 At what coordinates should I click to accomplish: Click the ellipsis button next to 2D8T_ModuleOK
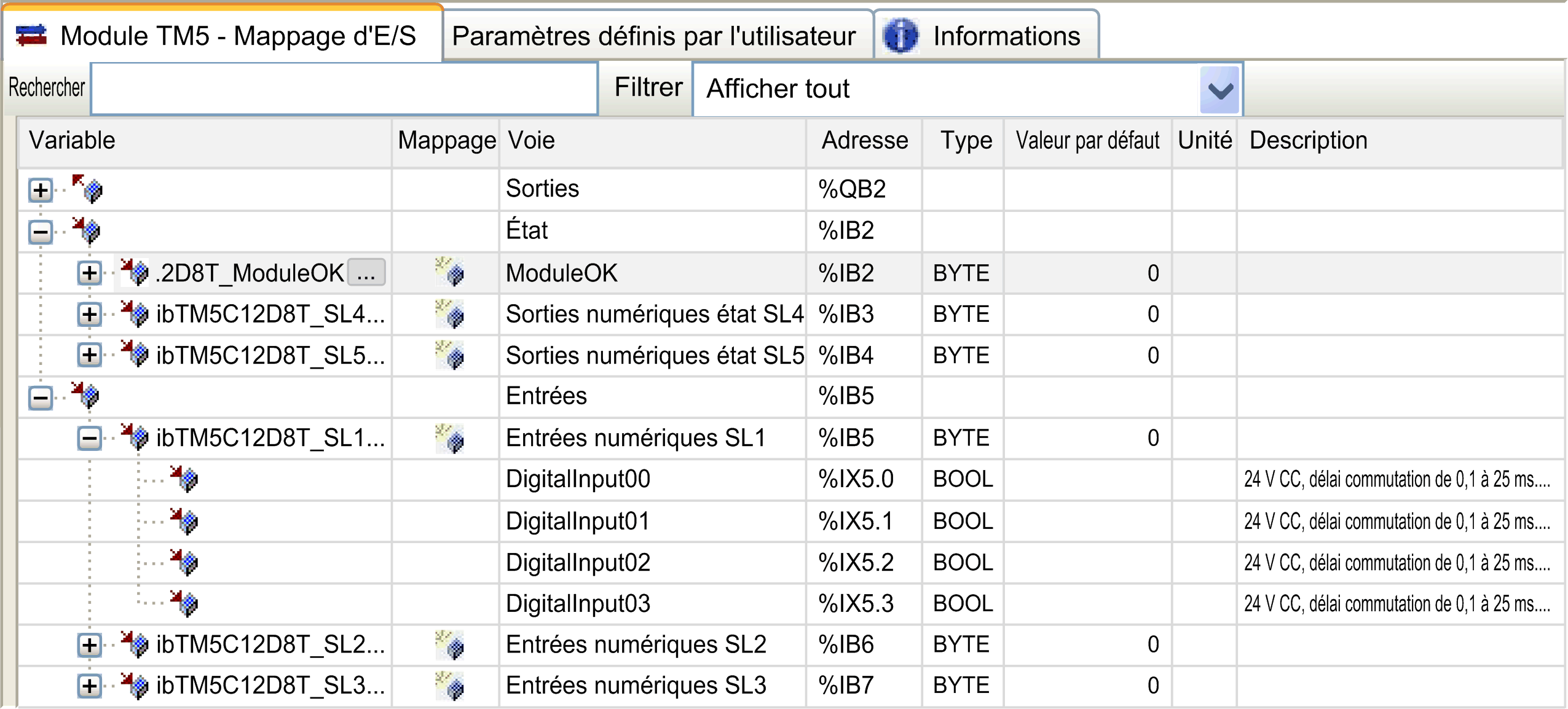click(366, 273)
